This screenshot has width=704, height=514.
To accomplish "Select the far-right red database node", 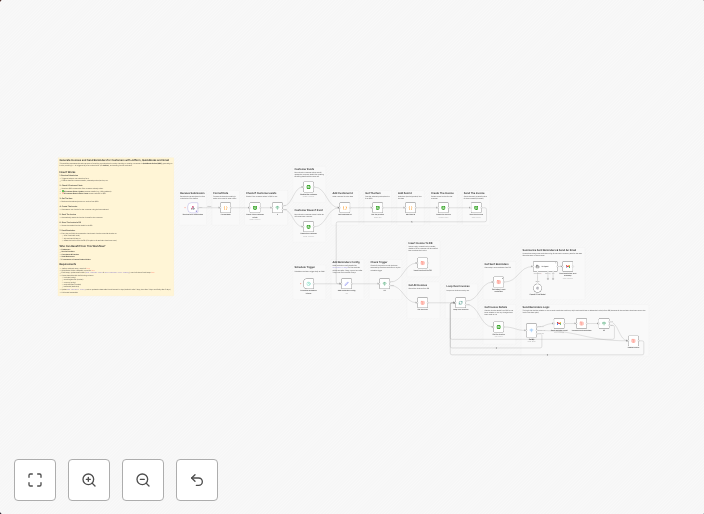I will (634, 341).
